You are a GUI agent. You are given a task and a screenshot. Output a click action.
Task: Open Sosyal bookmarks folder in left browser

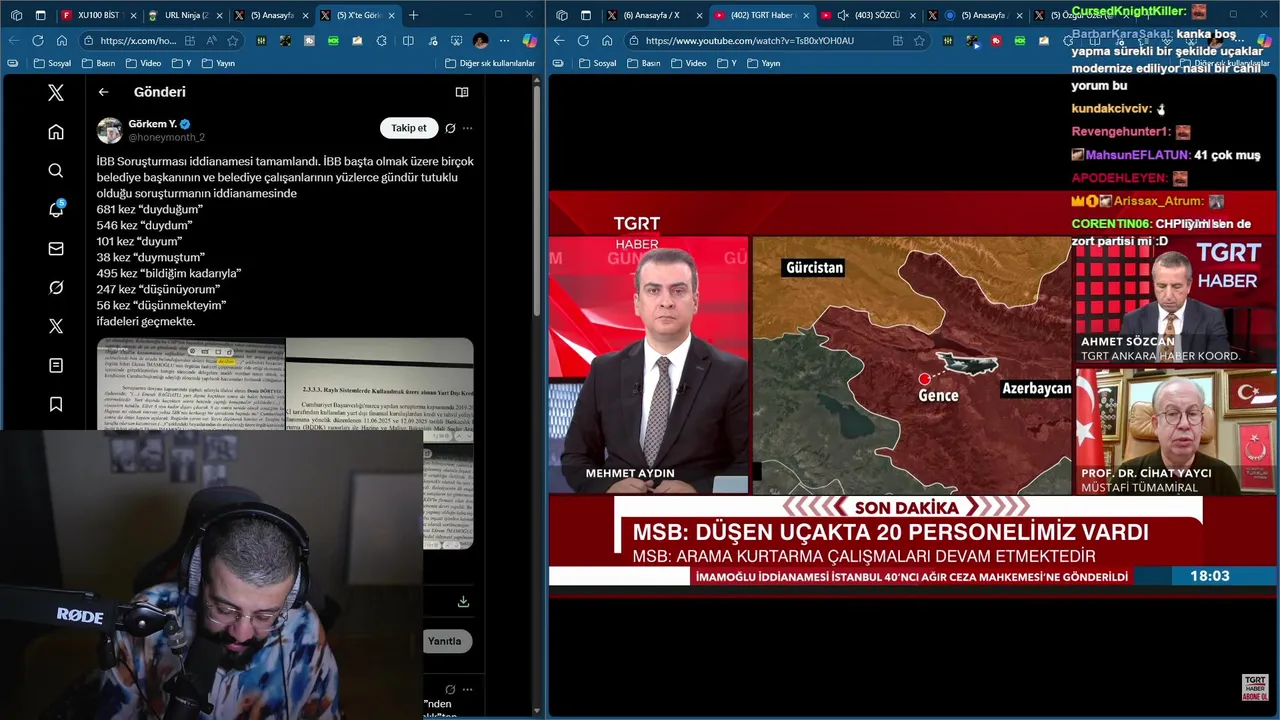(53, 63)
